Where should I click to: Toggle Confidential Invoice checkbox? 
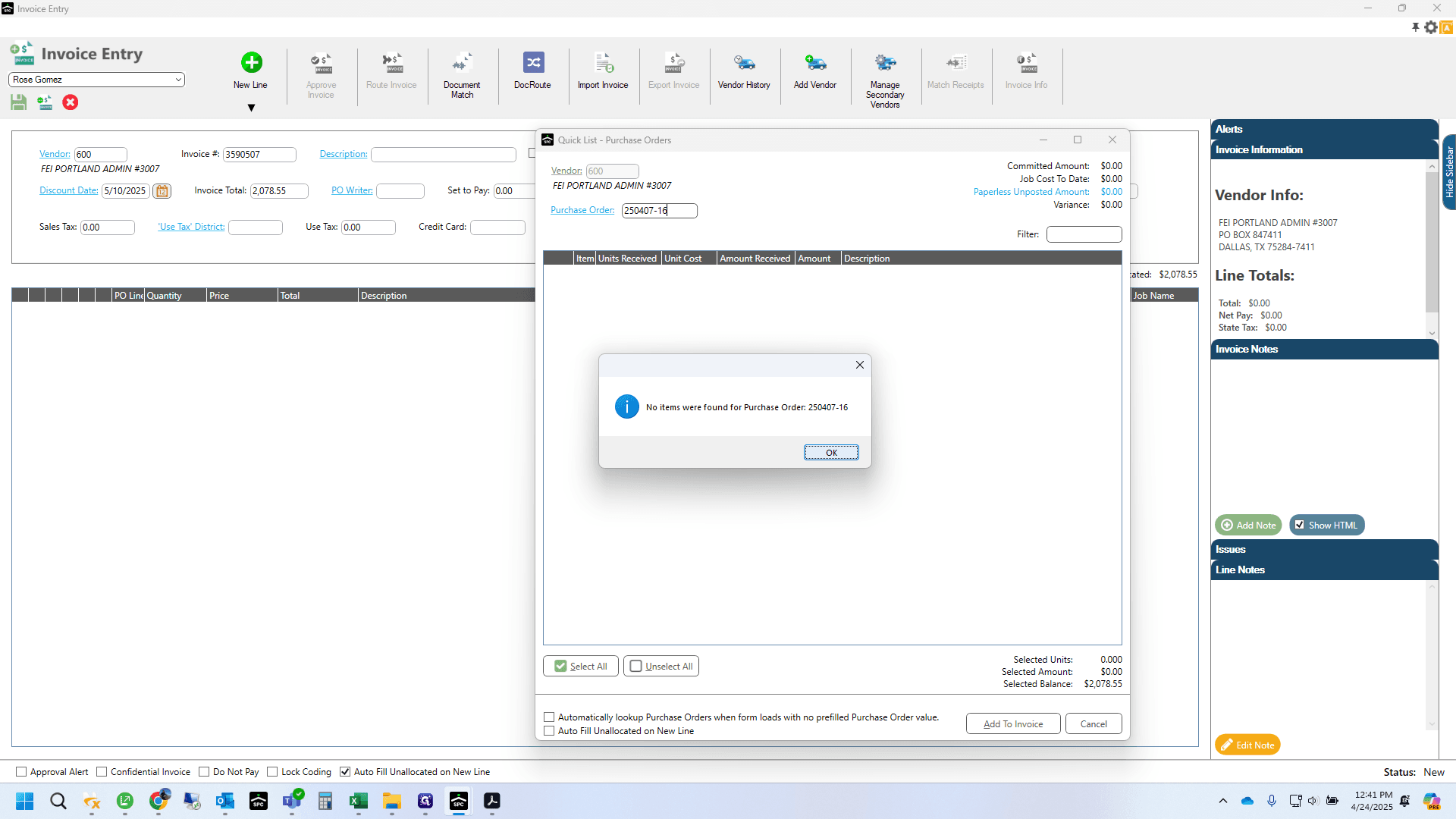click(102, 772)
